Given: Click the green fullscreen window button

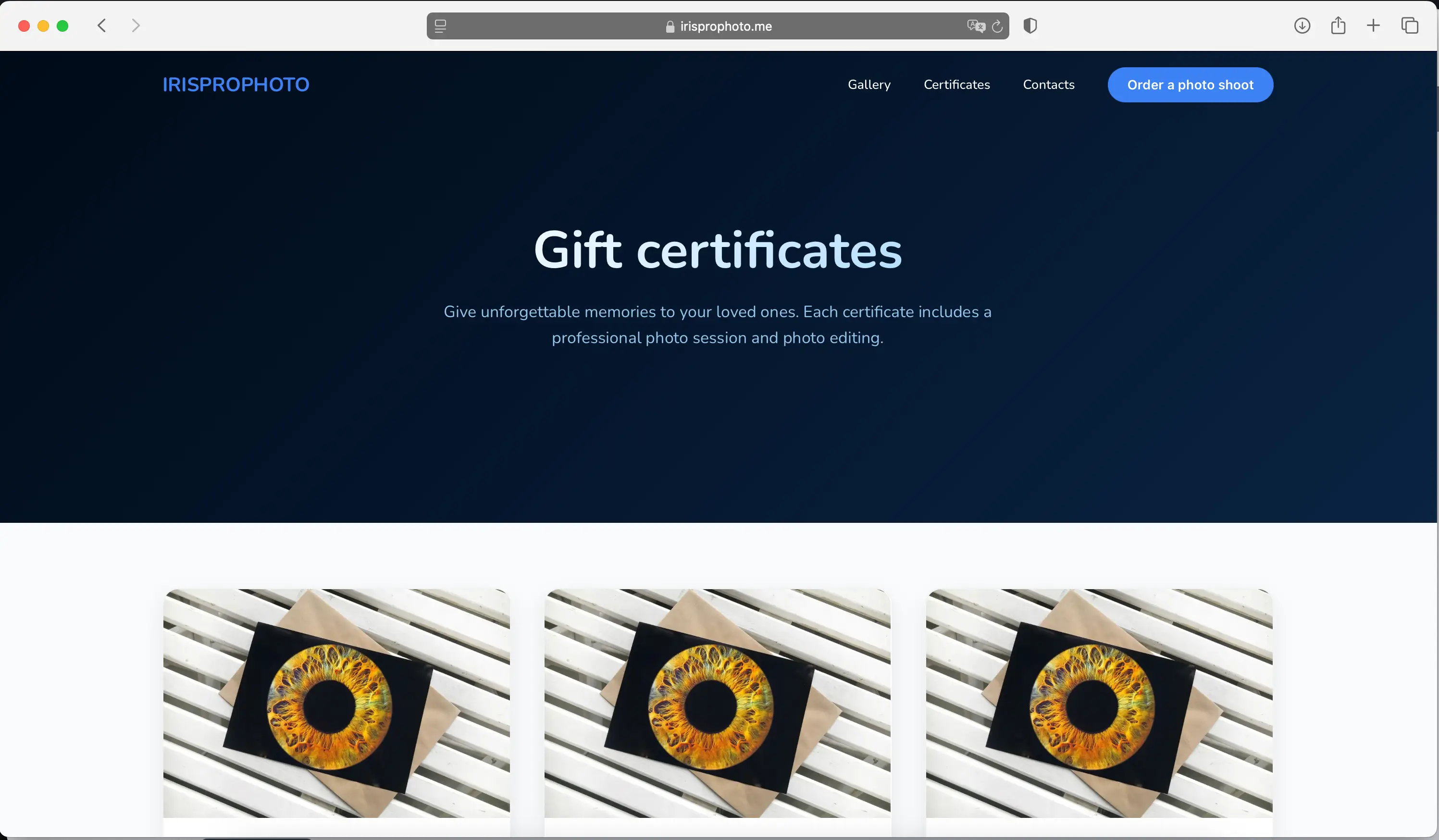Looking at the screenshot, I should coord(63,26).
